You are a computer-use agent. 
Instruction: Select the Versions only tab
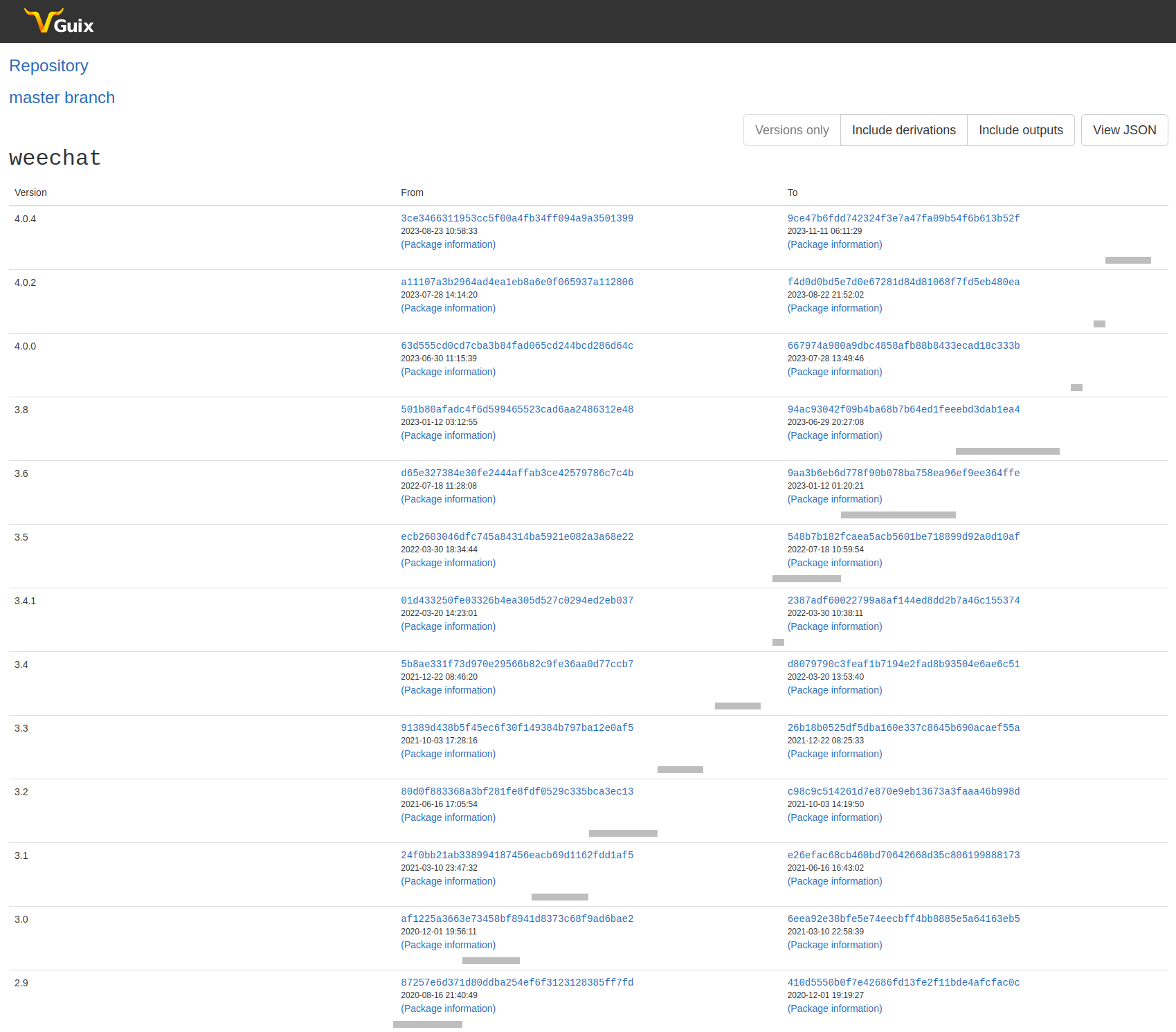(x=792, y=130)
